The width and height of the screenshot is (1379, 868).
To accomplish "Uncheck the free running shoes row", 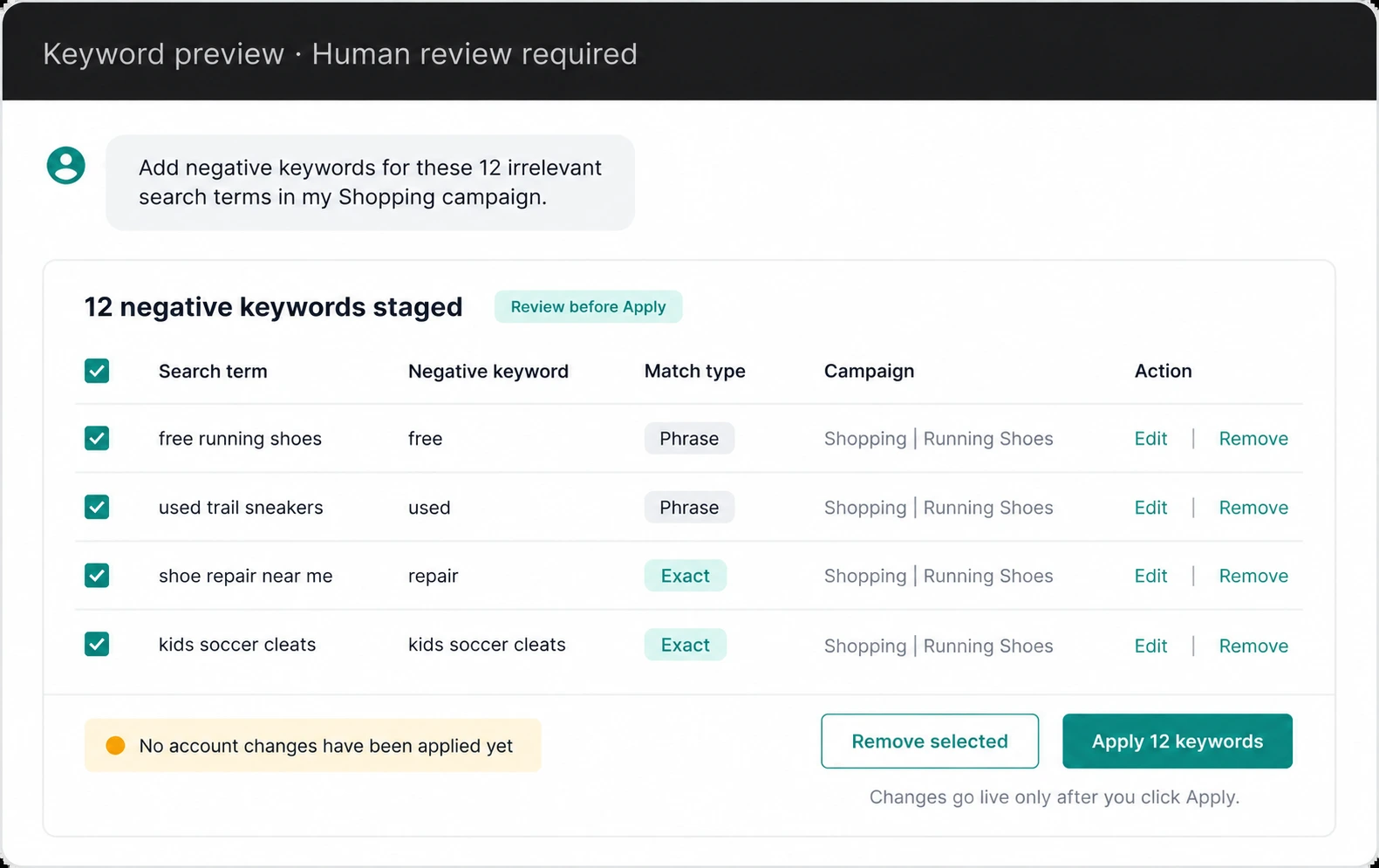I will pos(97,438).
